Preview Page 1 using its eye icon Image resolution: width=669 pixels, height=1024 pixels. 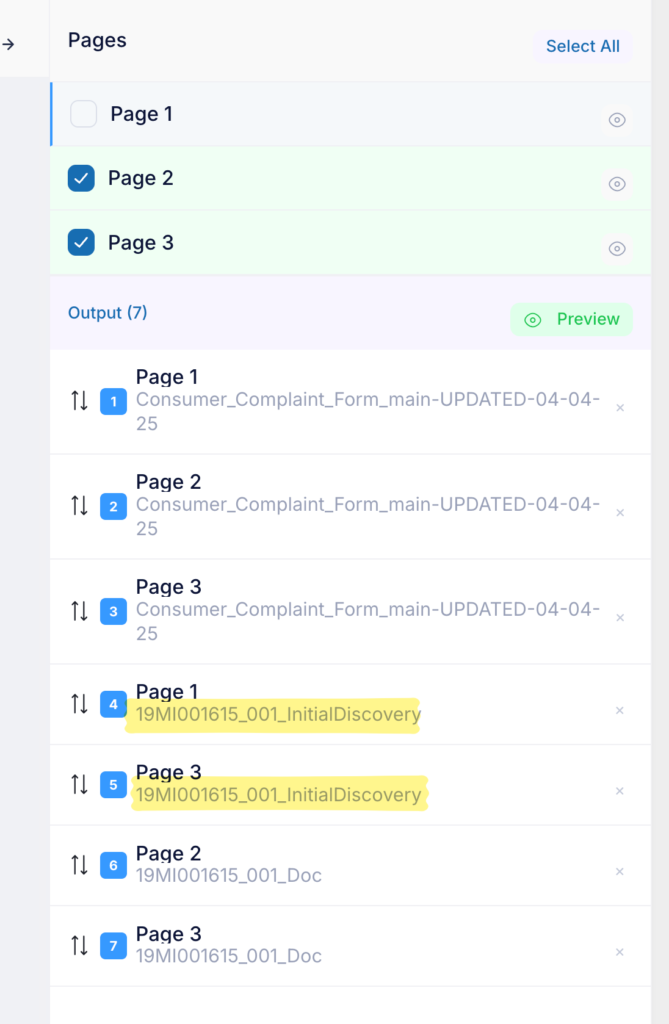pos(617,120)
